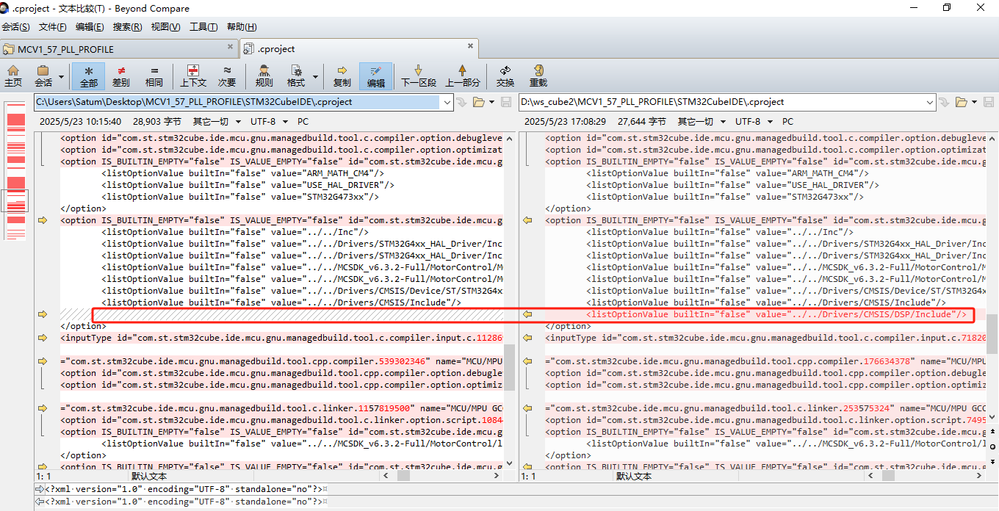Jump to 上一部分 previous section

click(463, 76)
